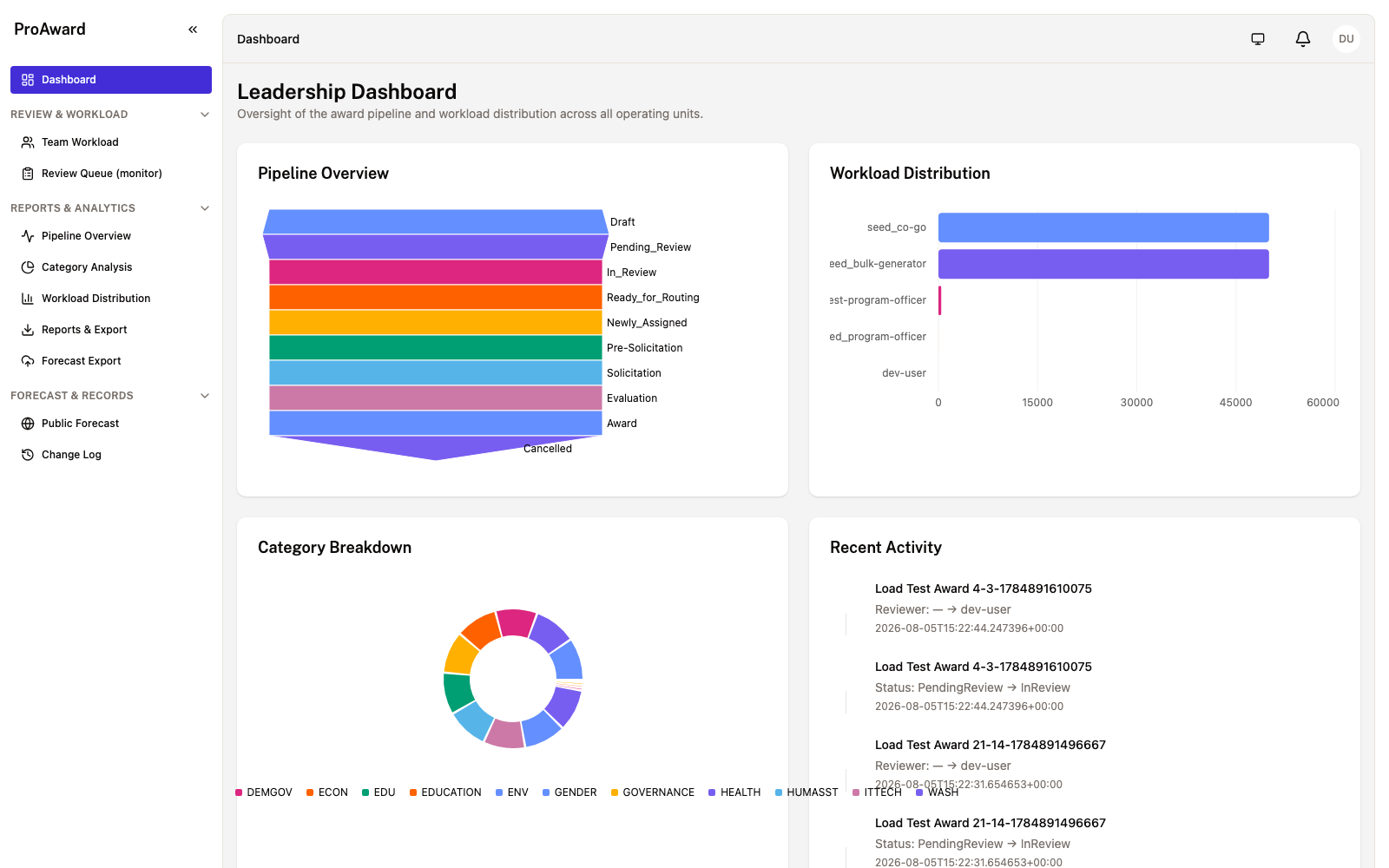Click the Forecast Export cloud icon
Image resolution: width=1389 pixels, height=868 pixels.
(x=28, y=361)
